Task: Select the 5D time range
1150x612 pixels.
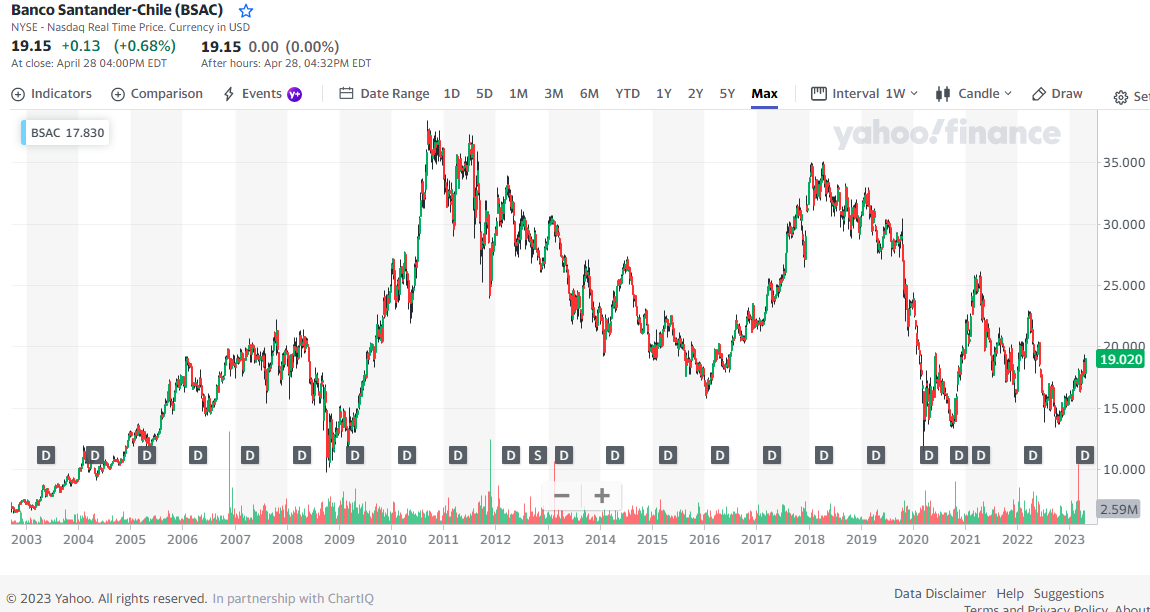Action: (x=484, y=94)
